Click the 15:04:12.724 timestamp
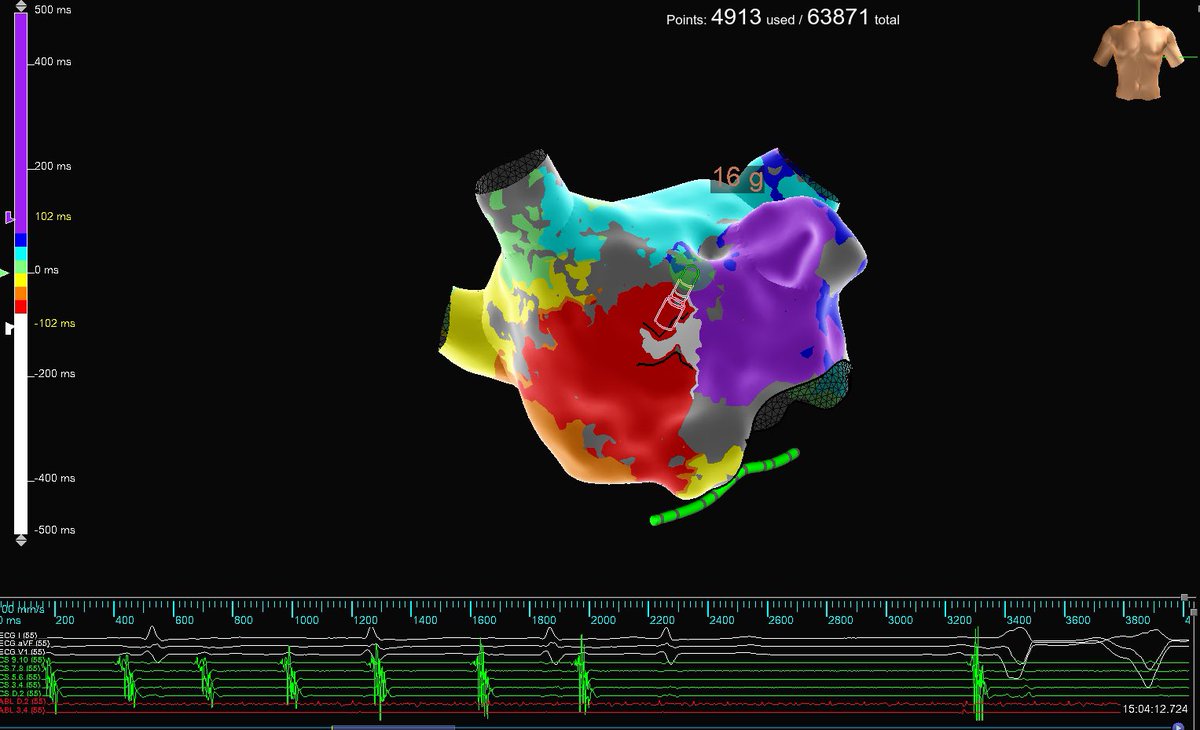1200x730 pixels. pos(1155,708)
